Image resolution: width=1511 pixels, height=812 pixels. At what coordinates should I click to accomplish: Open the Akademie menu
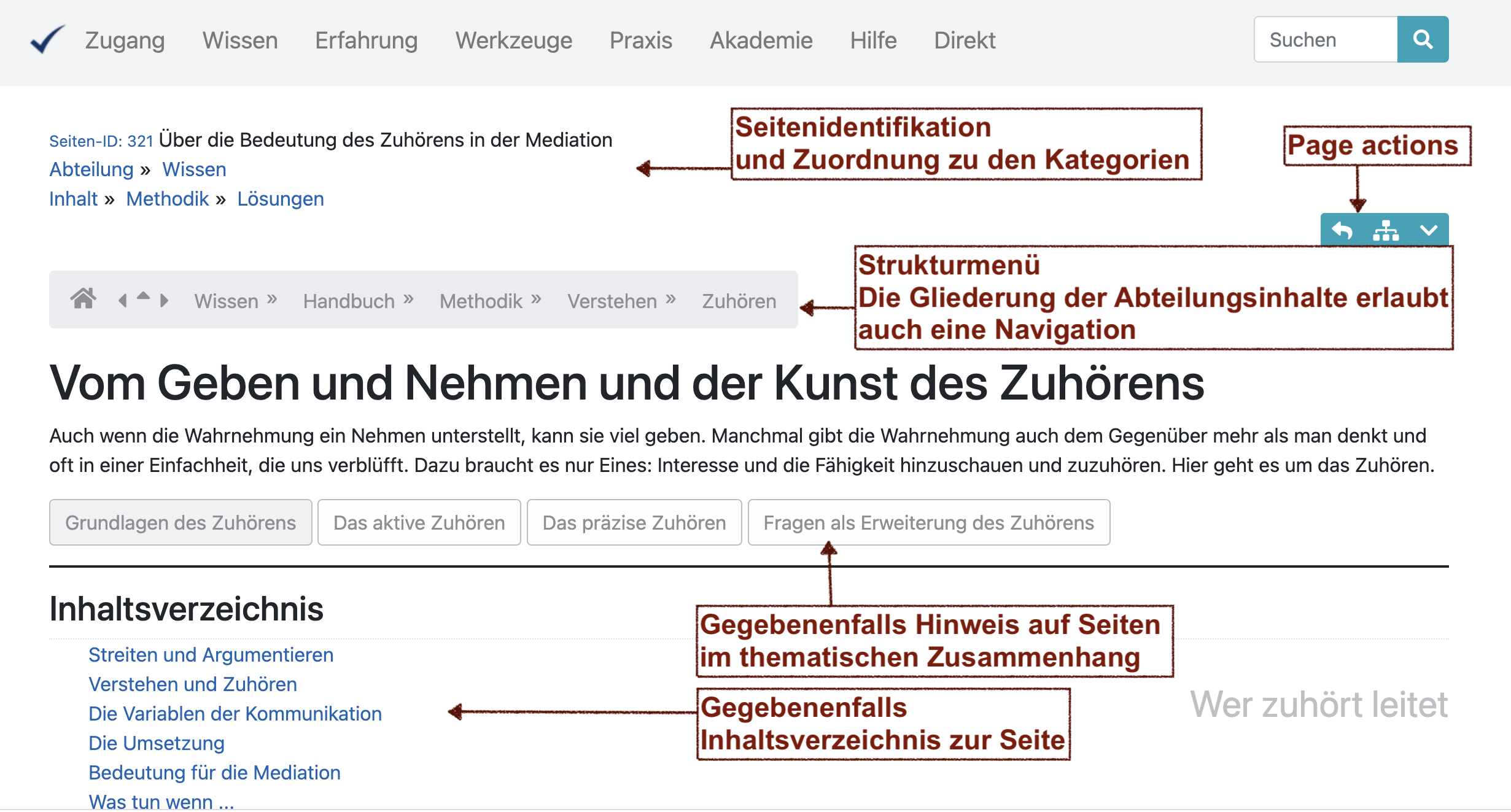pos(761,41)
